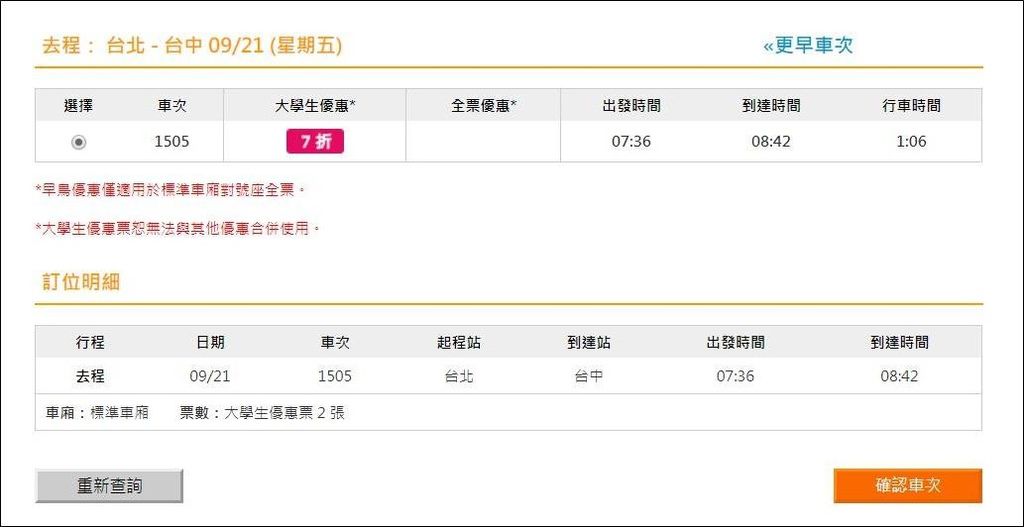The height and width of the screenshot is (527, 1024).
Task: Click the 重新查詢 search again button
Action: click(109, 486)
